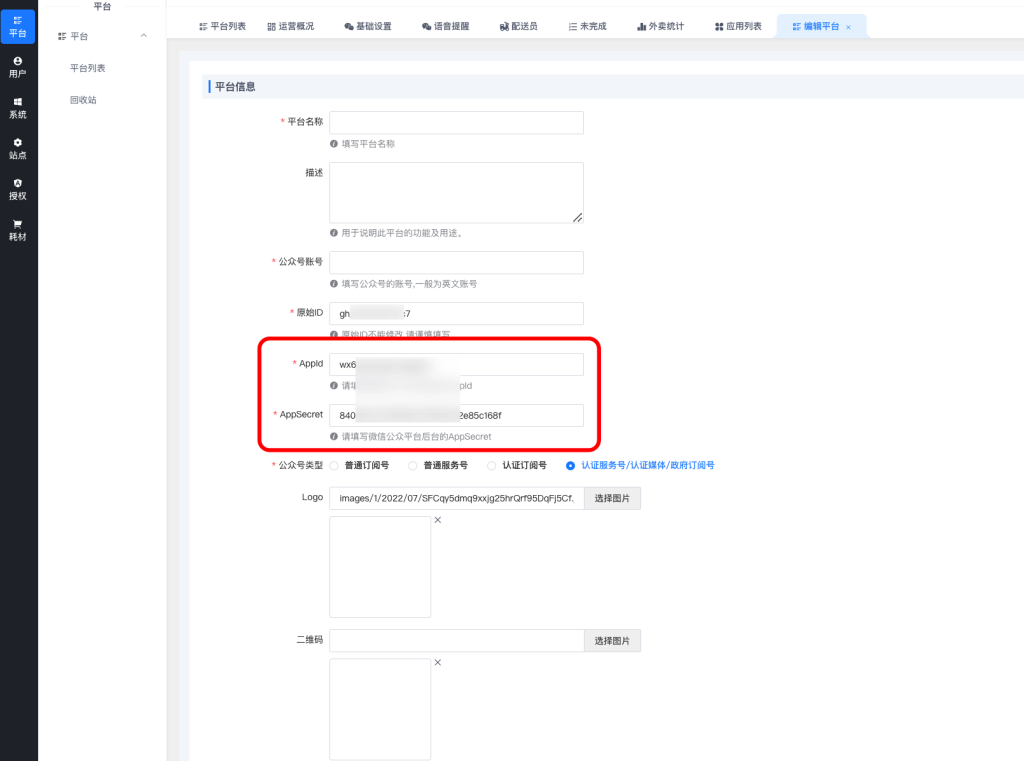The width and height of the screenshot is (1024, 761).
Task: Click 选择图片 button next to Logo
Action: (612, 498)
